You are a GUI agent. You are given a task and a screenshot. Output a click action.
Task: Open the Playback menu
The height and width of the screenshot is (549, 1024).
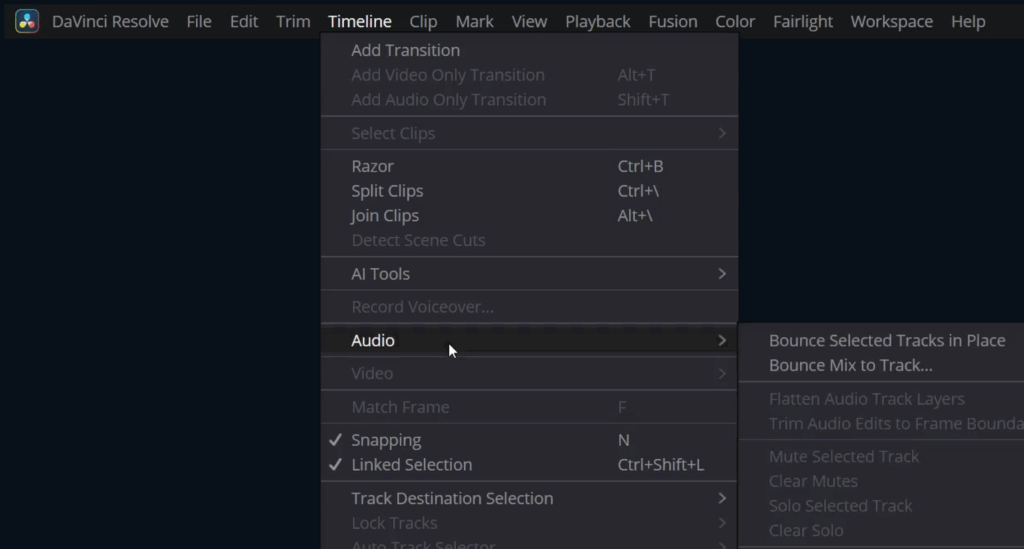(x=598, y=22)
